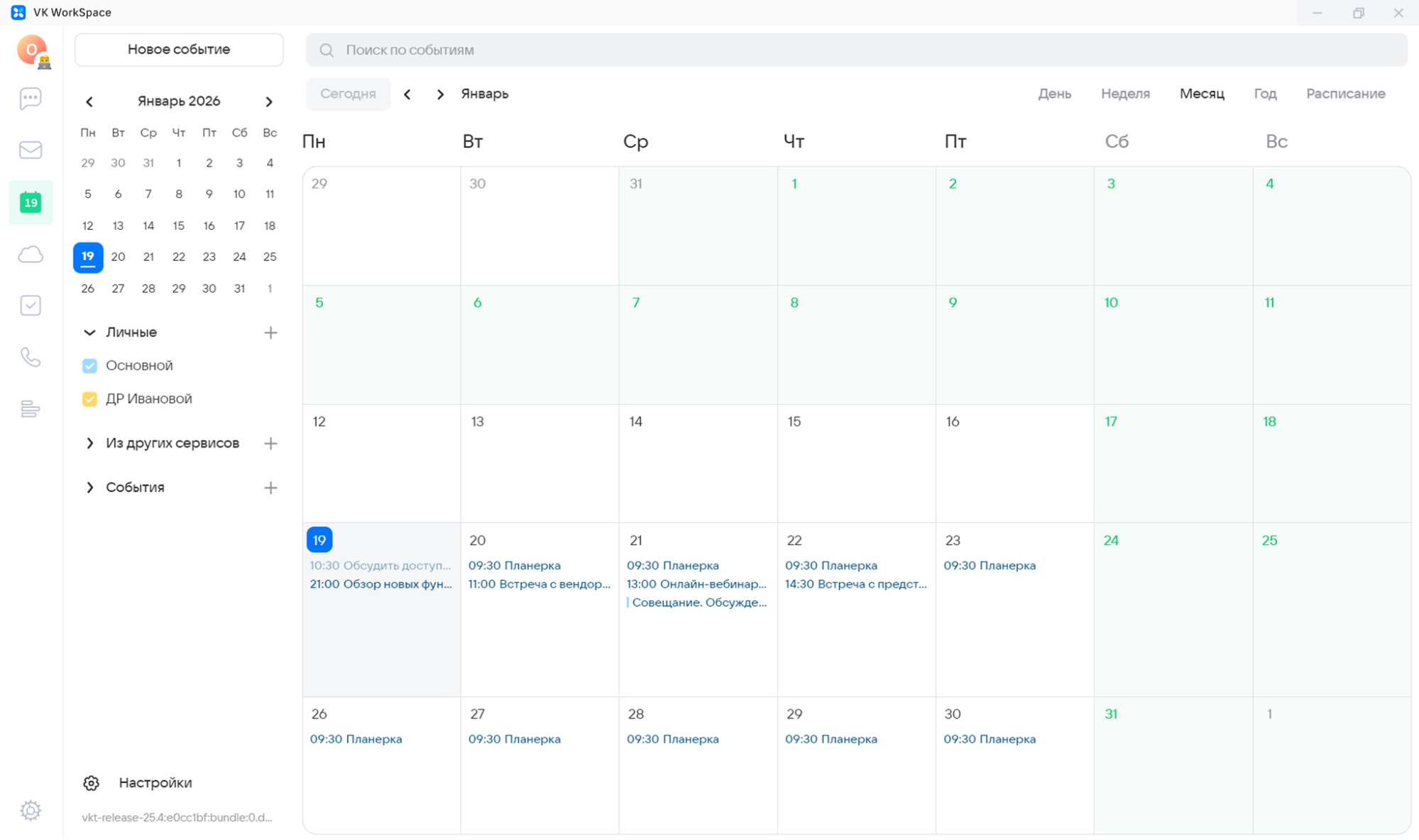Screen dimensions: 1419x840
Task: Switch to the Расписание view
Action: (x=1345, y=94)
